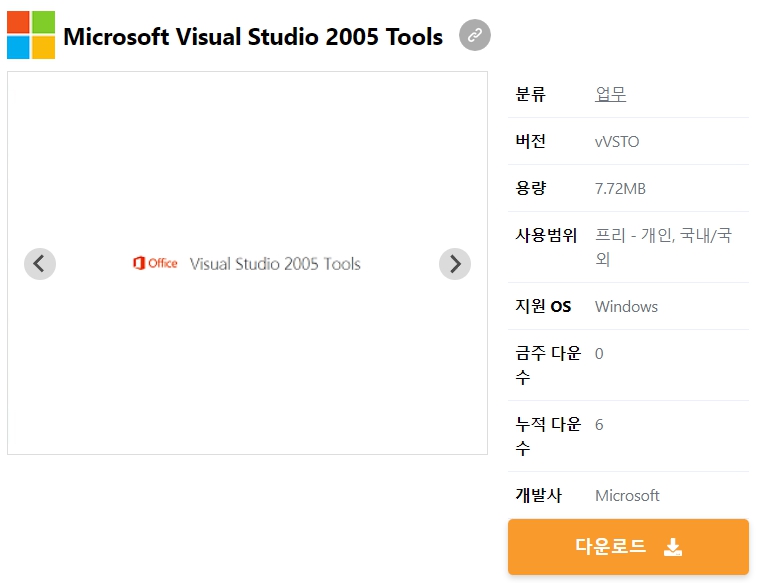Viewport: 758px width, 583px height.
Task: Select the file size 7.72MB
Action: [x=620, y=189]
